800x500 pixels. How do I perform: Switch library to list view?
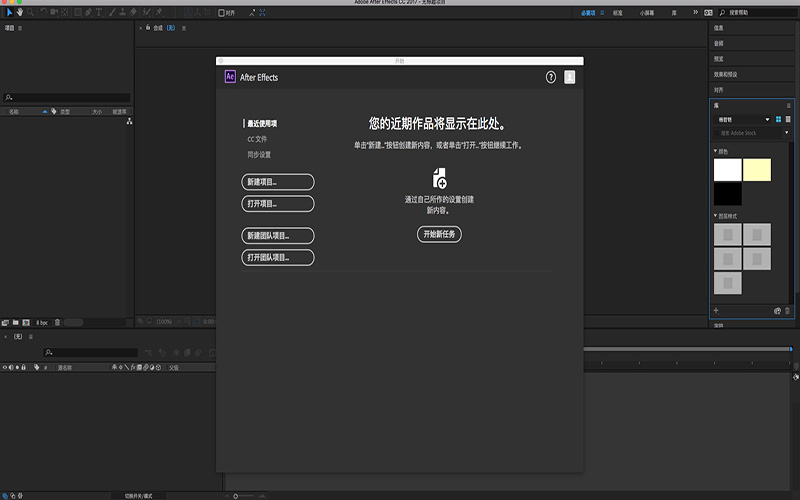(788, 119)
